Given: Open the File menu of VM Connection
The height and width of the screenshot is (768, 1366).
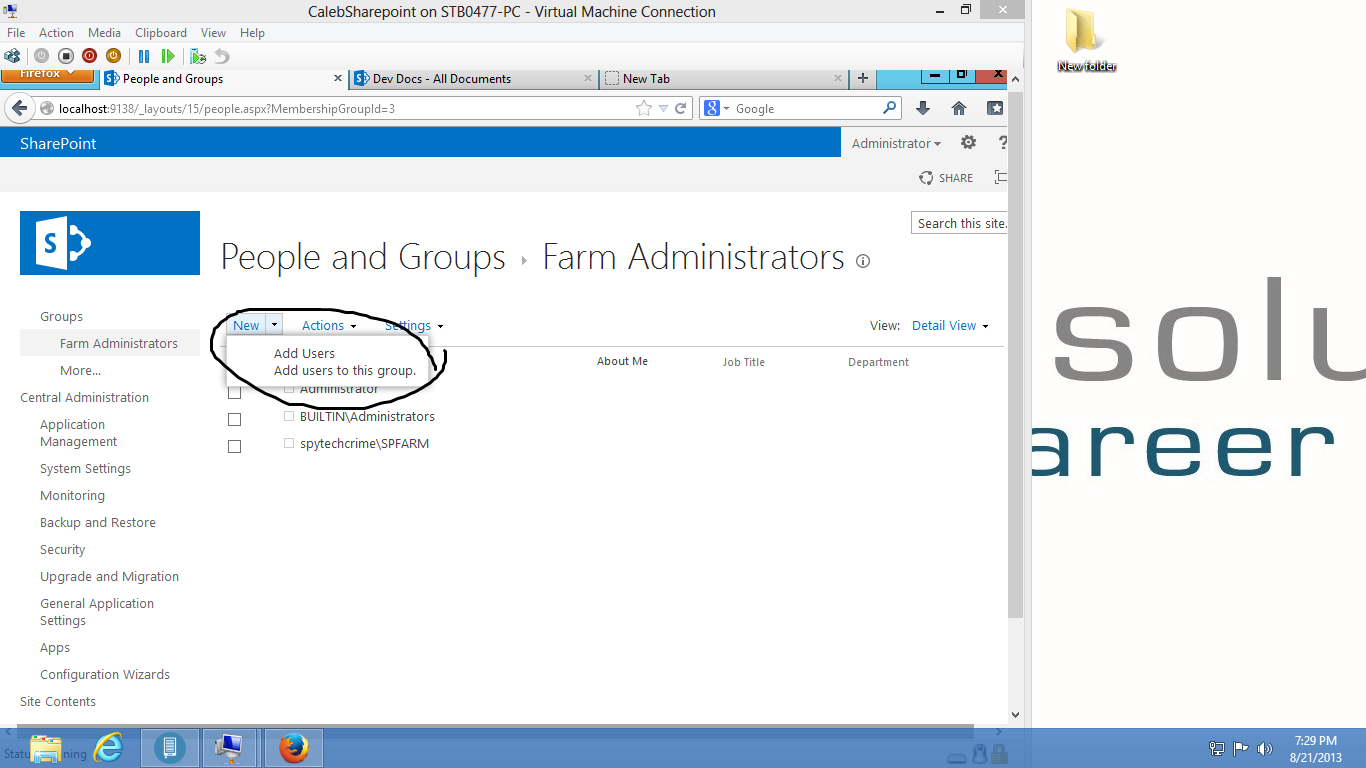Looking at the screenshot, I should point(16,33).
